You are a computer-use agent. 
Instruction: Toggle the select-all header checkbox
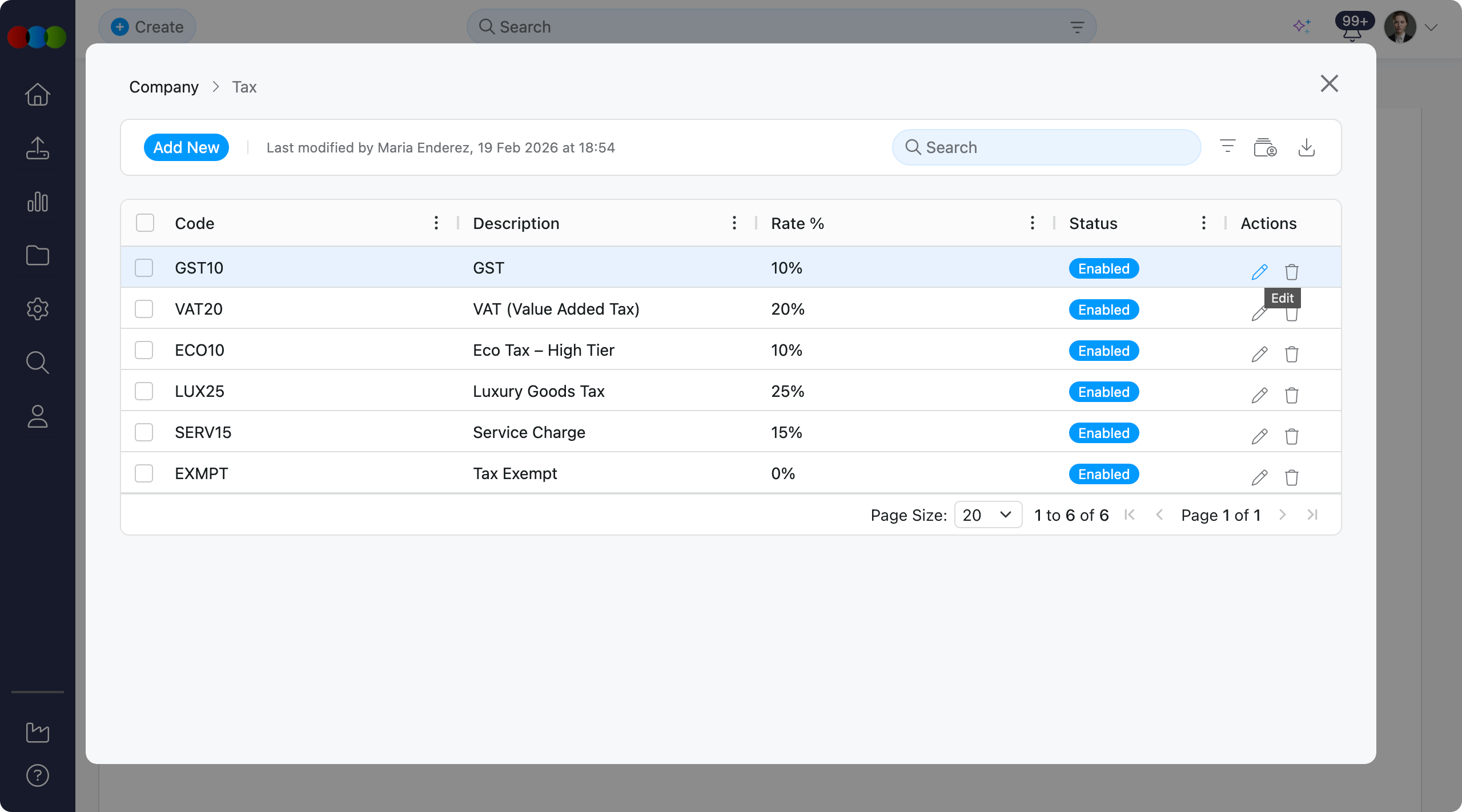click(x=145, y=223)
